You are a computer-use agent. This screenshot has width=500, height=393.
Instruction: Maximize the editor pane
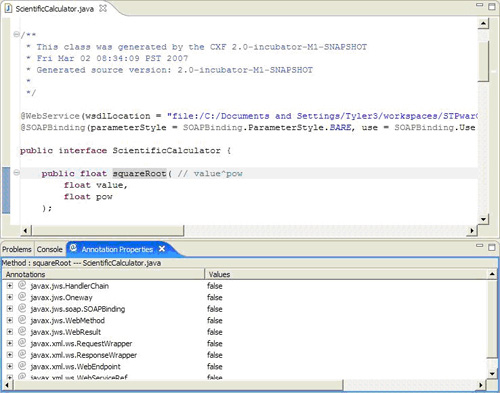(492, 6)
